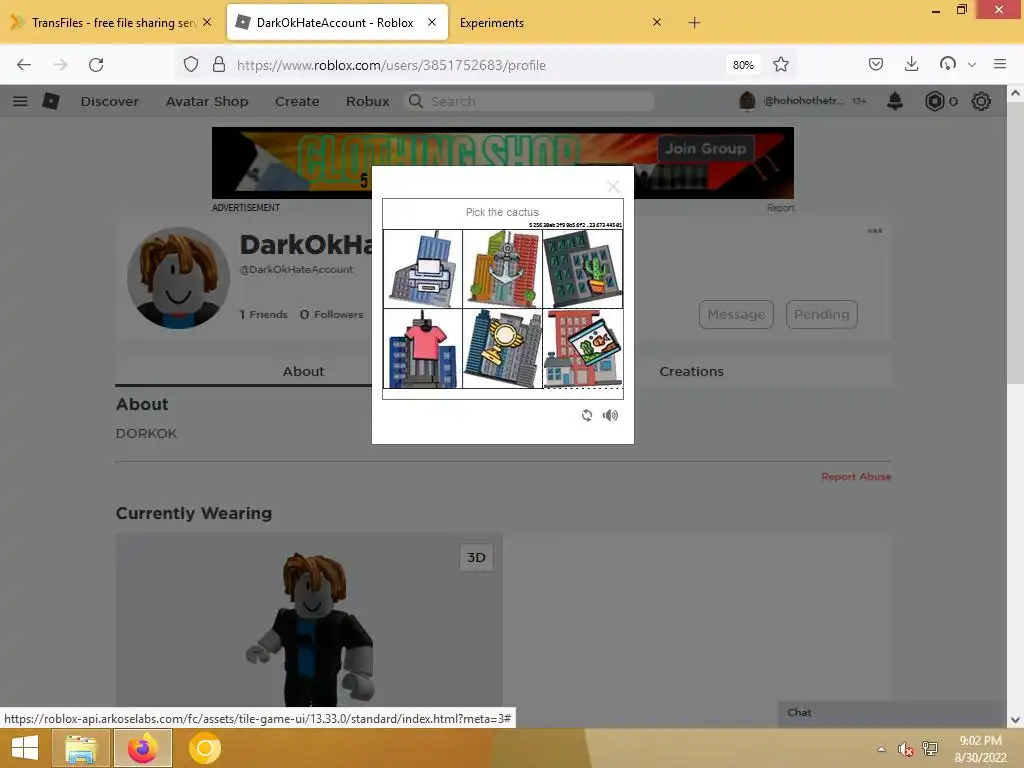
Task: Open Roblox settings gear
Action: [x=981, y=101]
